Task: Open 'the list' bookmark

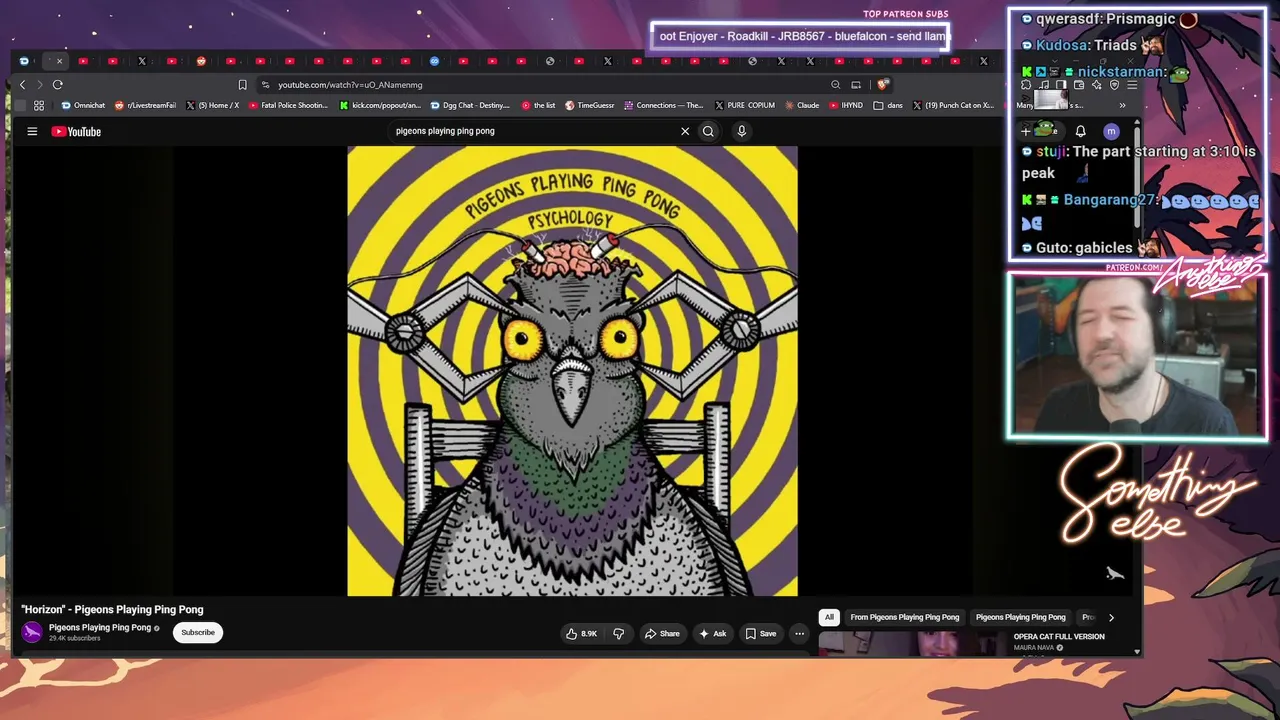Action: [538, 105]
